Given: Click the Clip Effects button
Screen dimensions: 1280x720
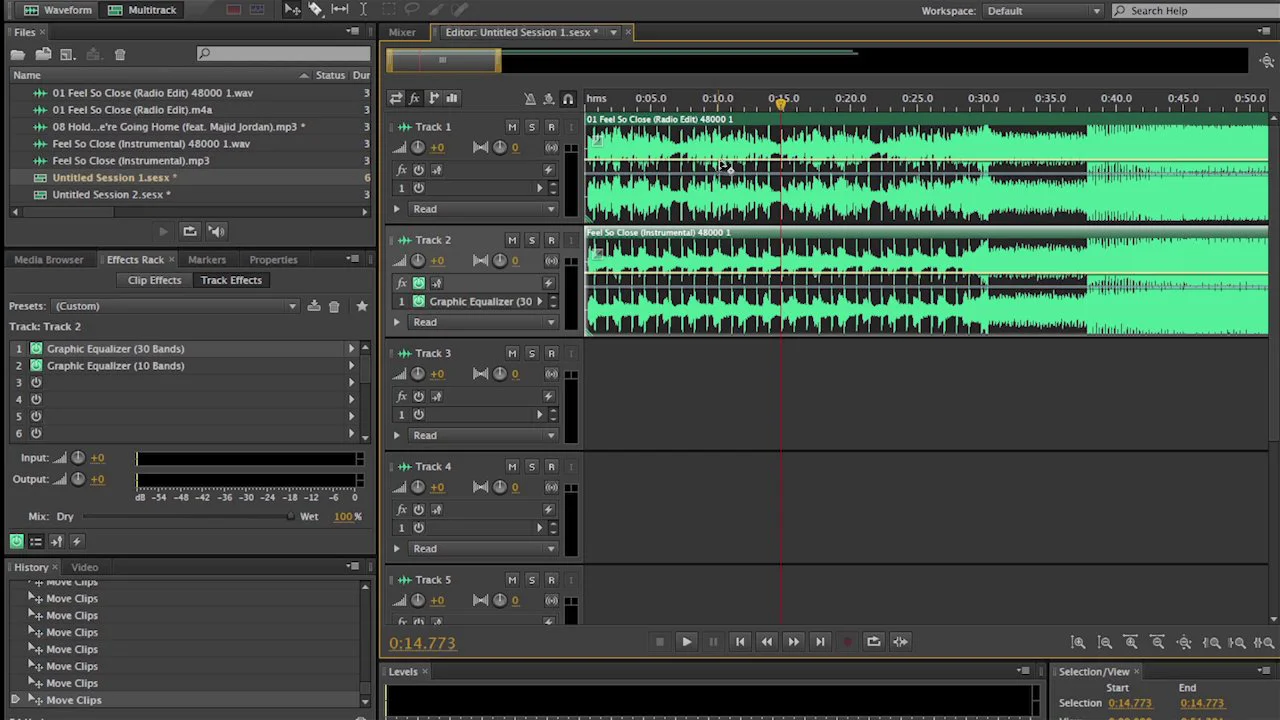Looking at the screenshot, I should tap(154, 280).
